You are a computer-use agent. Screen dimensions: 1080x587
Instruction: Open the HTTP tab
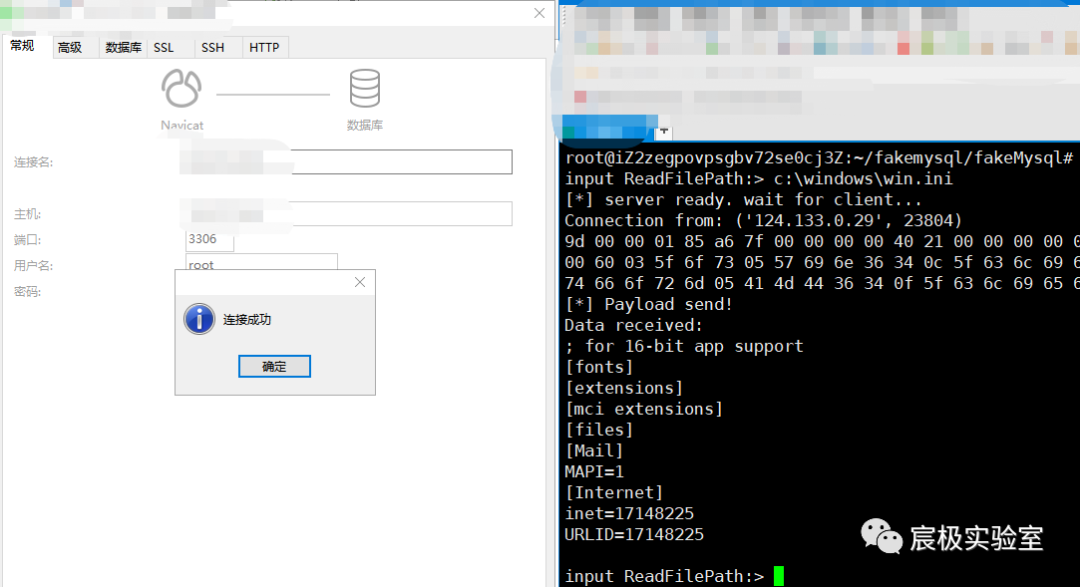(x=264, y=48)
